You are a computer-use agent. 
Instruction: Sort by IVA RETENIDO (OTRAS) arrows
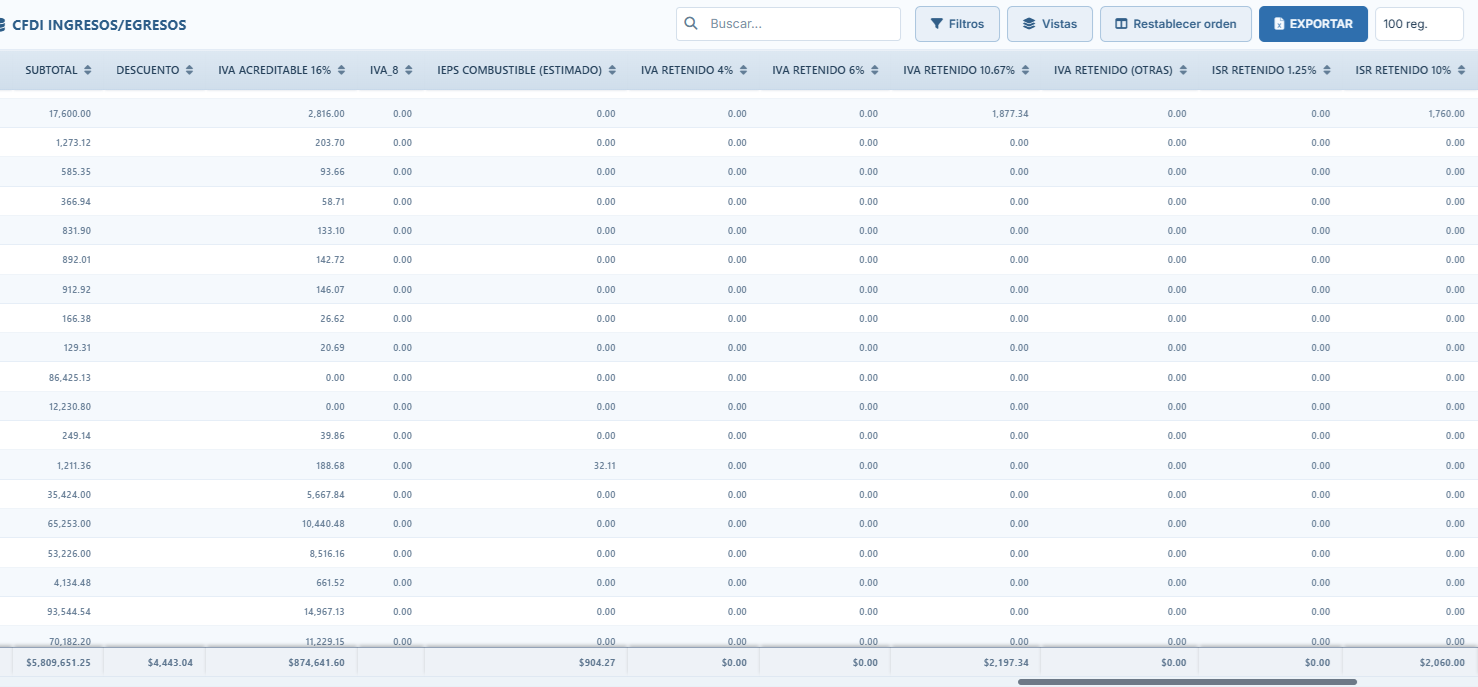(1182, 70)
